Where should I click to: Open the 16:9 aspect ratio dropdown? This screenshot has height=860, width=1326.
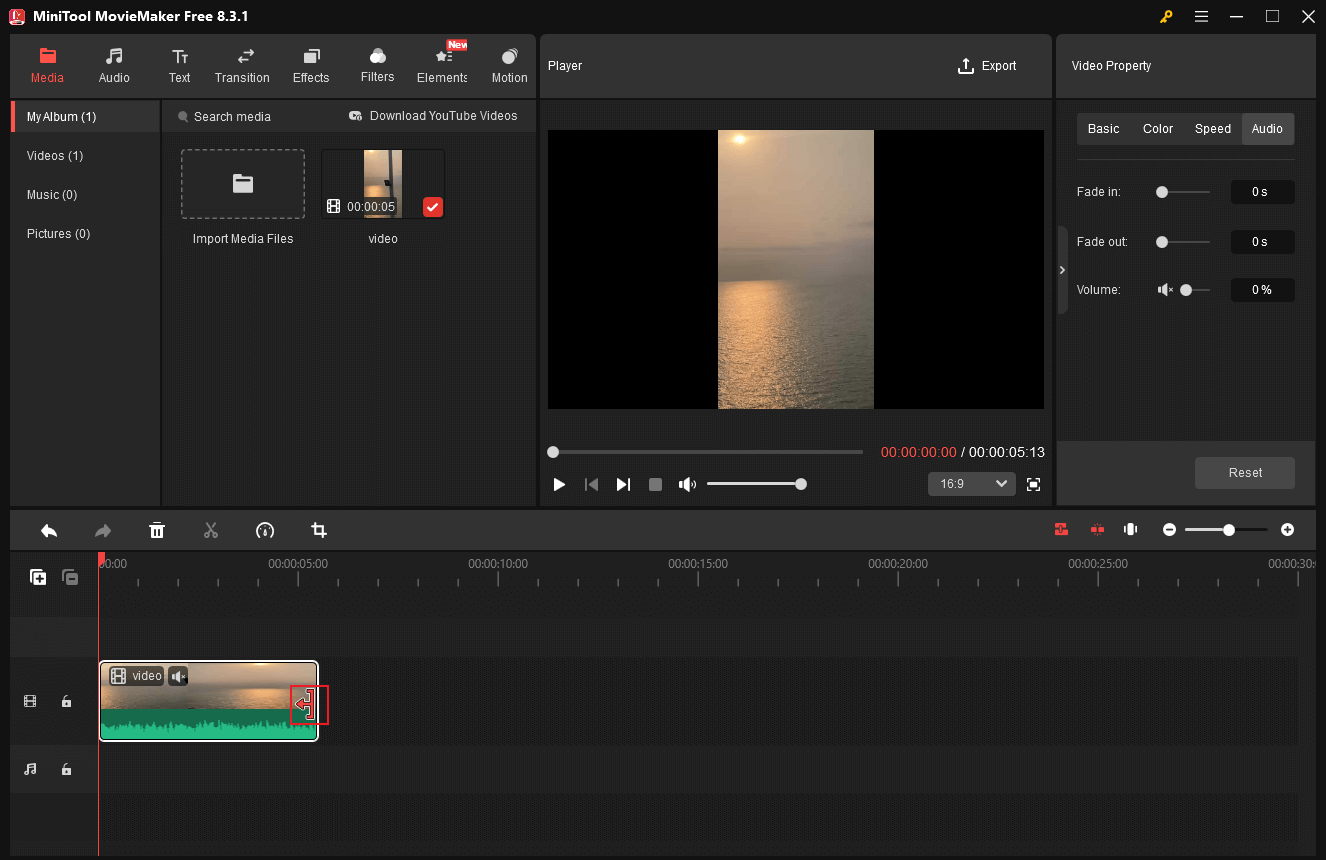point(970,483)
